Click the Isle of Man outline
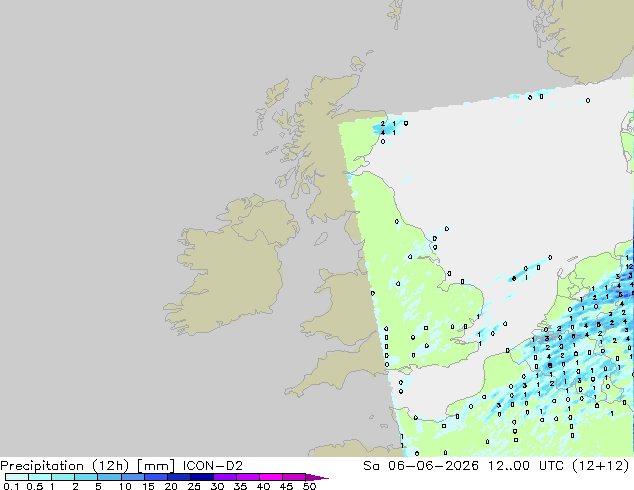Viewport: 634px width, 490px height. [321, 239]
